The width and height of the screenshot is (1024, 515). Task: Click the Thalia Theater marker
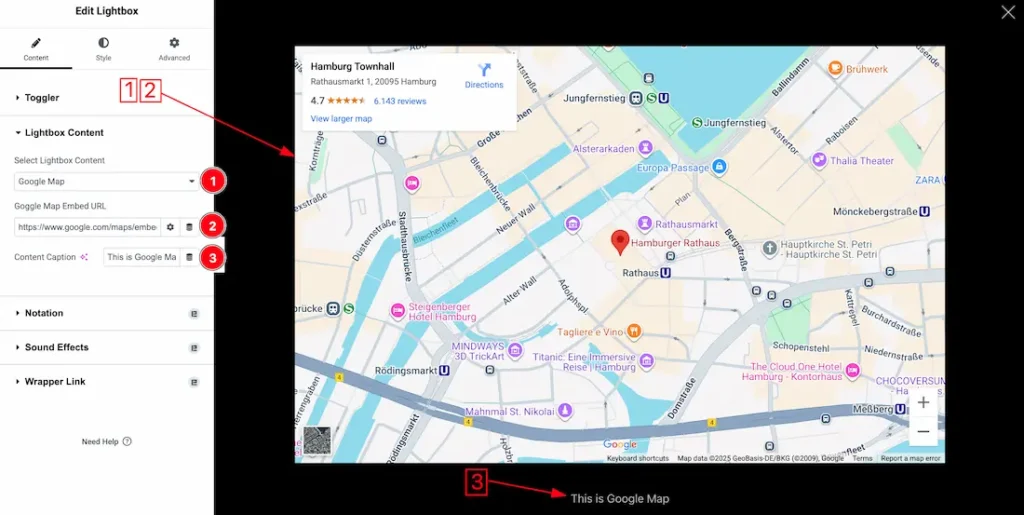pyautogui.click(x=819, y=160)
